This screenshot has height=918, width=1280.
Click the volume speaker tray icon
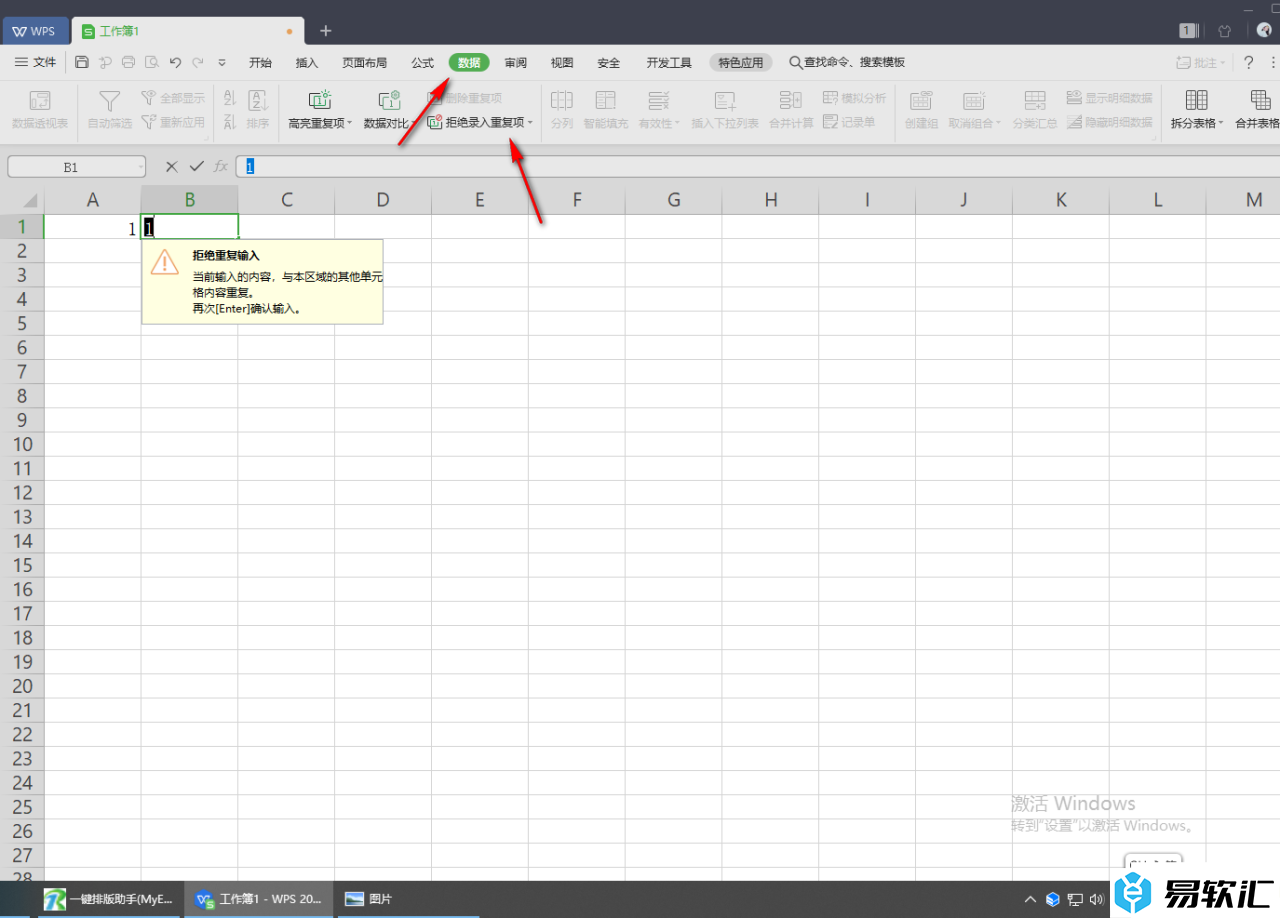click(1097, 899)
